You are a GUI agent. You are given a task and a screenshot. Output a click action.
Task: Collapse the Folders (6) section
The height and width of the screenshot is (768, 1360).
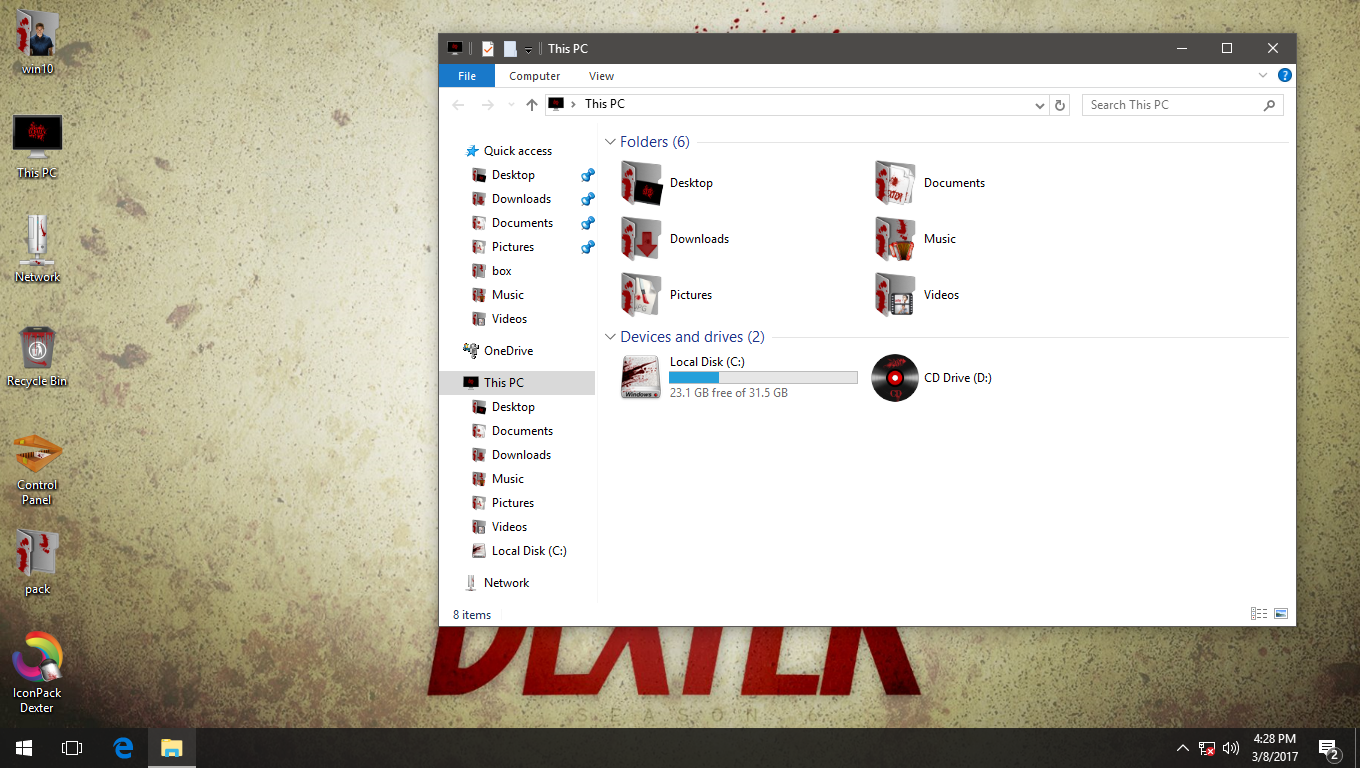tap(610, 142)
